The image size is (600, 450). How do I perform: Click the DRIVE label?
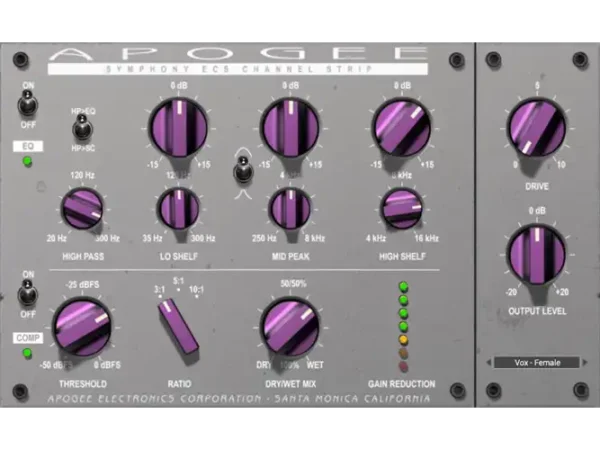(x=537, y=186)
